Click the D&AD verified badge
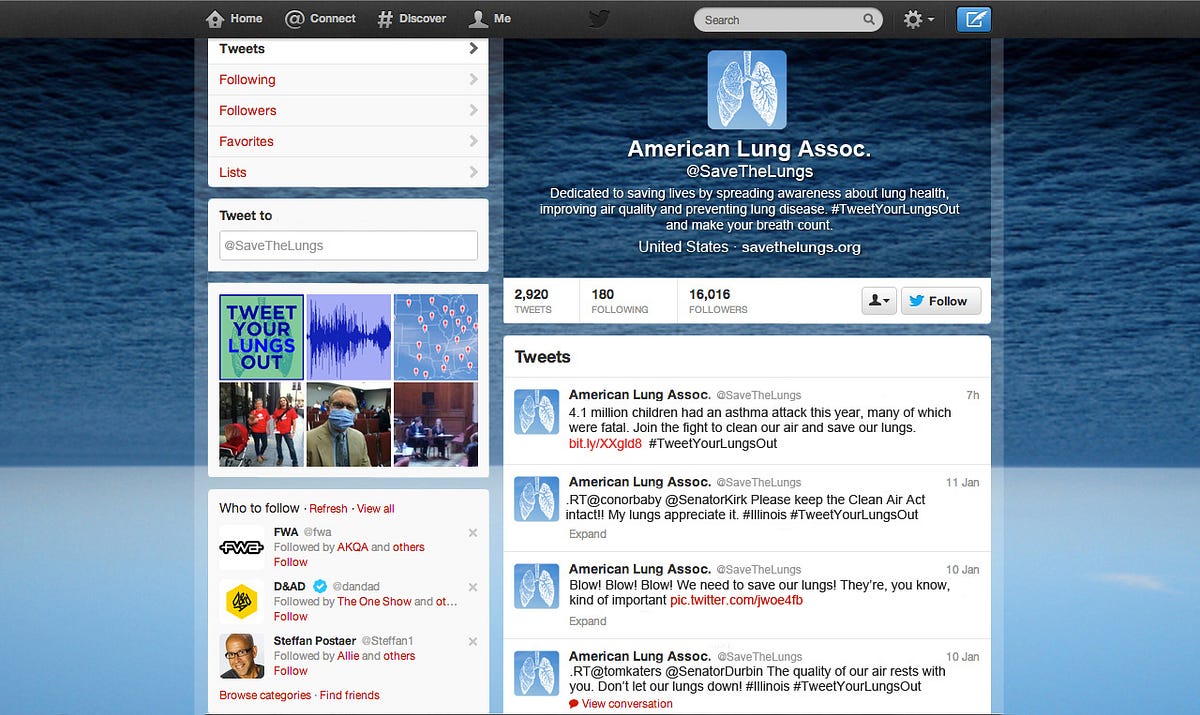The image size is (1200, 715). 320,586
